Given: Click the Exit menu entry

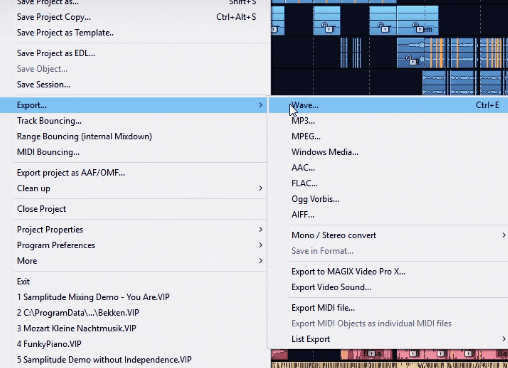Looking at the screenshot, I should pyautogui.click(x=23, y=282).
